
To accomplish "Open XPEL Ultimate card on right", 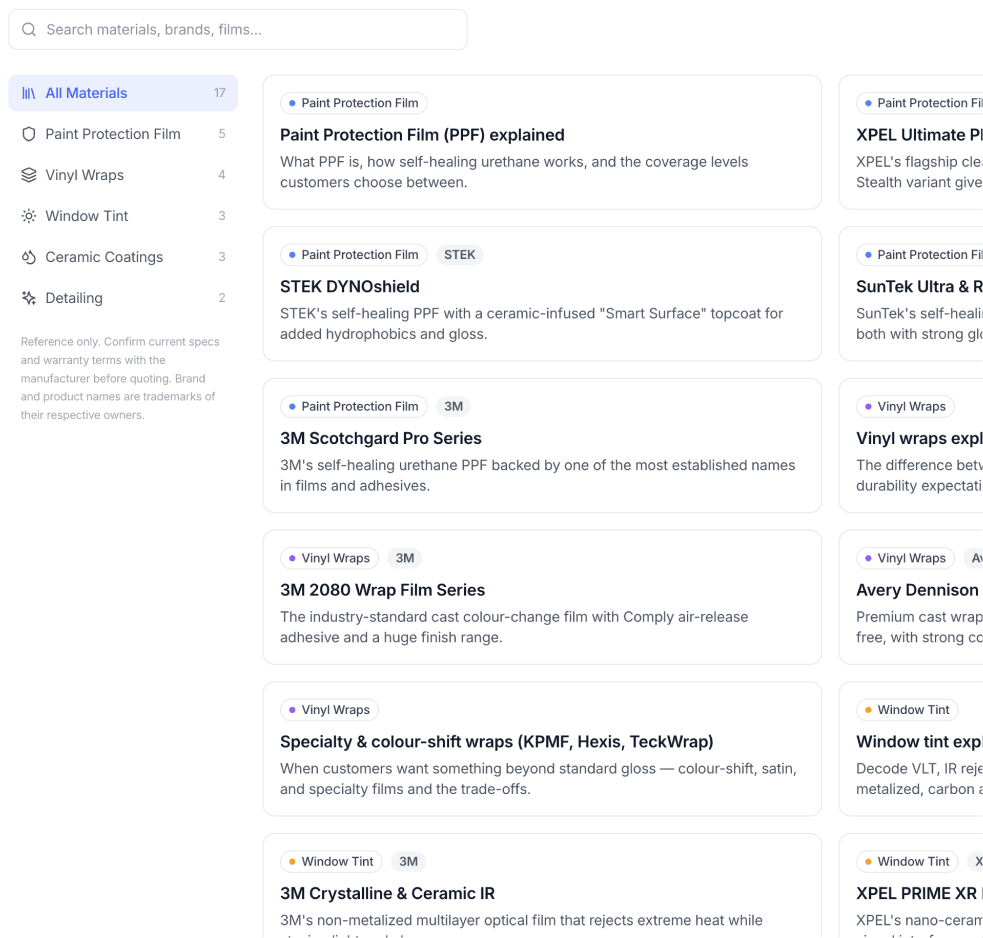I will 911,142.
